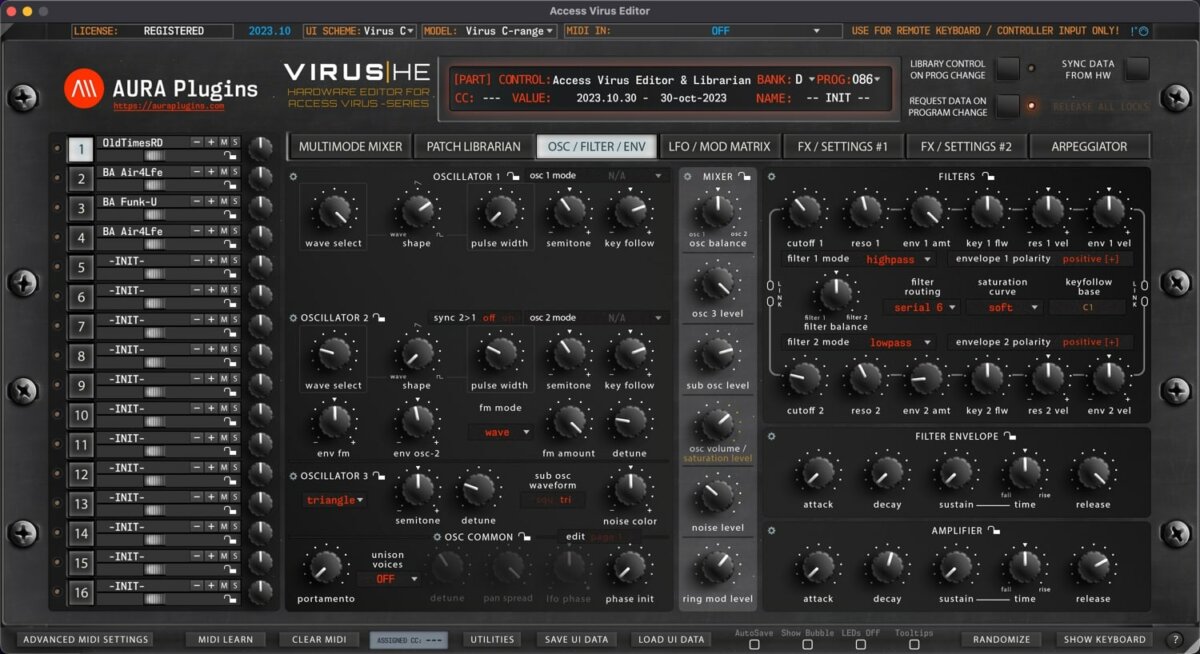The width and height of the screenshot is (1200, 654).
Task: Click the Clear MIDI button
Action: pyautogui.click(x=319, y=639)
